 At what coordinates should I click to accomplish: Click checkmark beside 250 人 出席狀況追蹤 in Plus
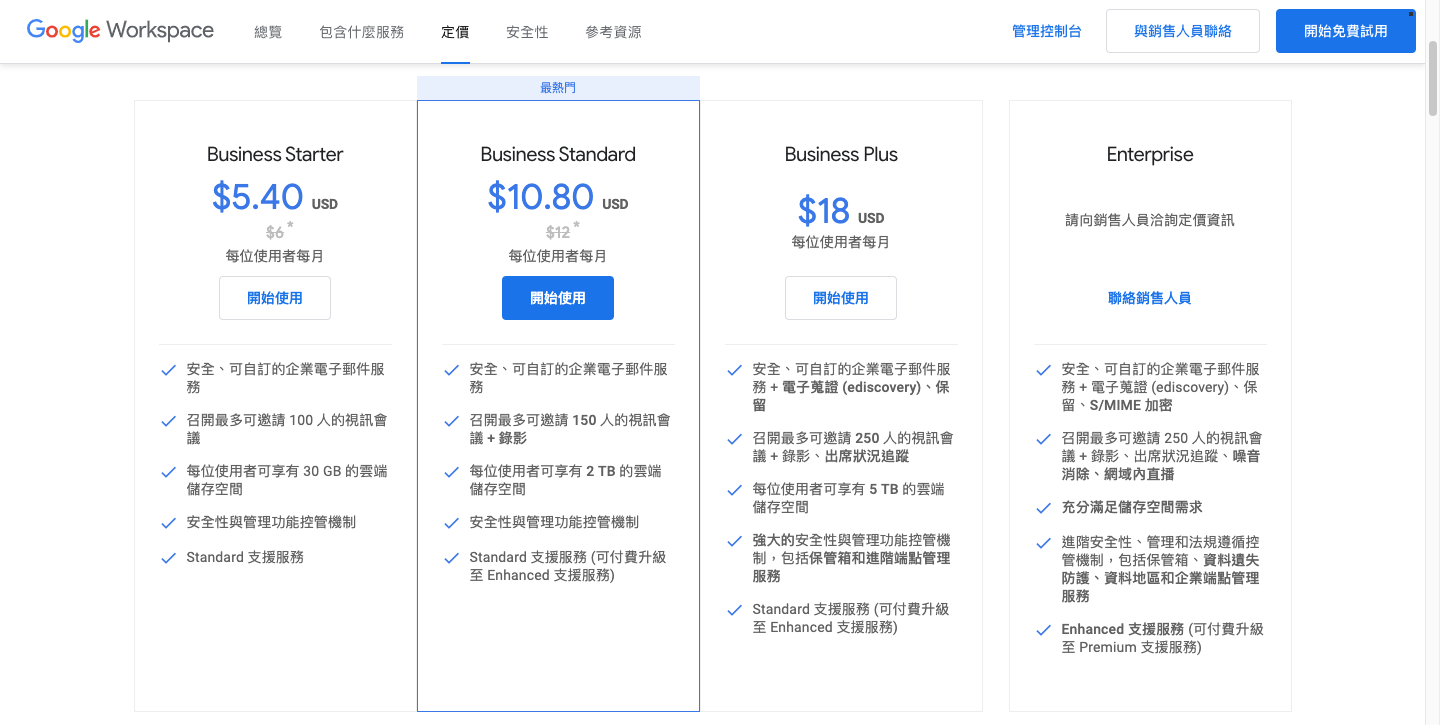pos(735,439)
